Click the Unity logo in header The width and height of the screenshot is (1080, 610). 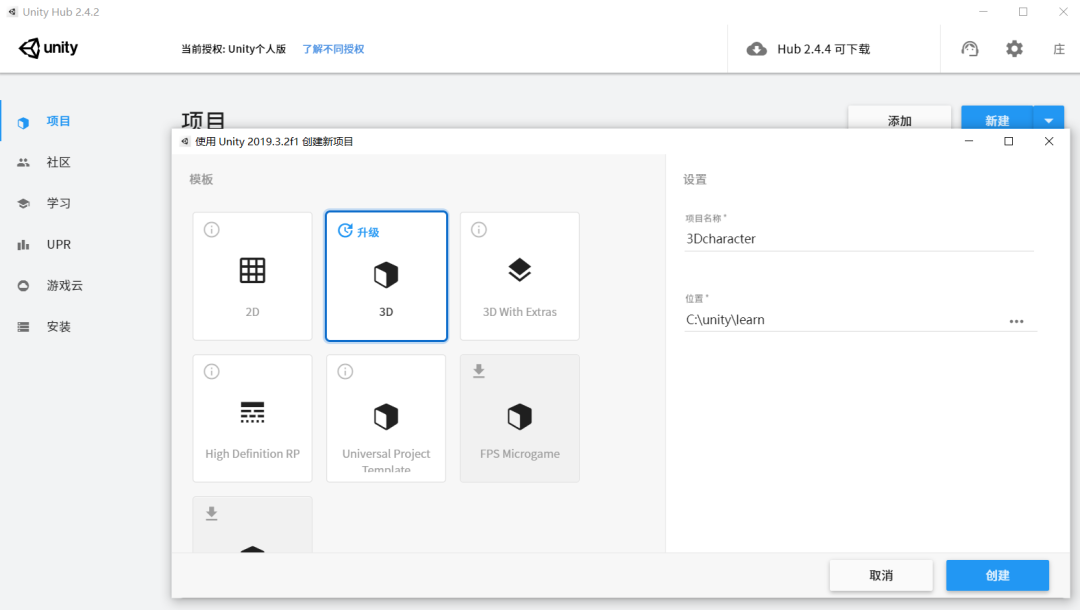(48, 48)
